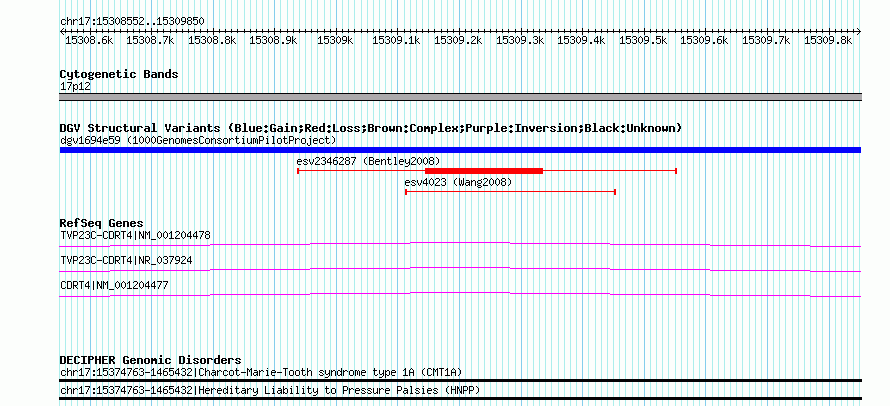
Task: Open the dgv1694e59 variant label
Action: point(198,140)
